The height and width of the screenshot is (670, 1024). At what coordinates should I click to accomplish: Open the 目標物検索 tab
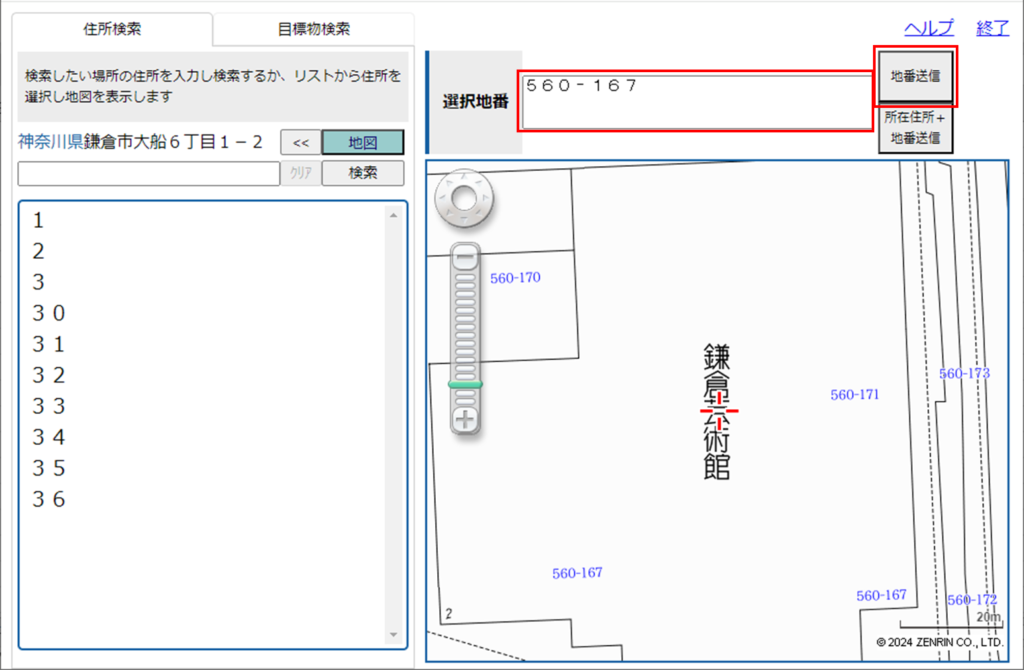point(314,29)
